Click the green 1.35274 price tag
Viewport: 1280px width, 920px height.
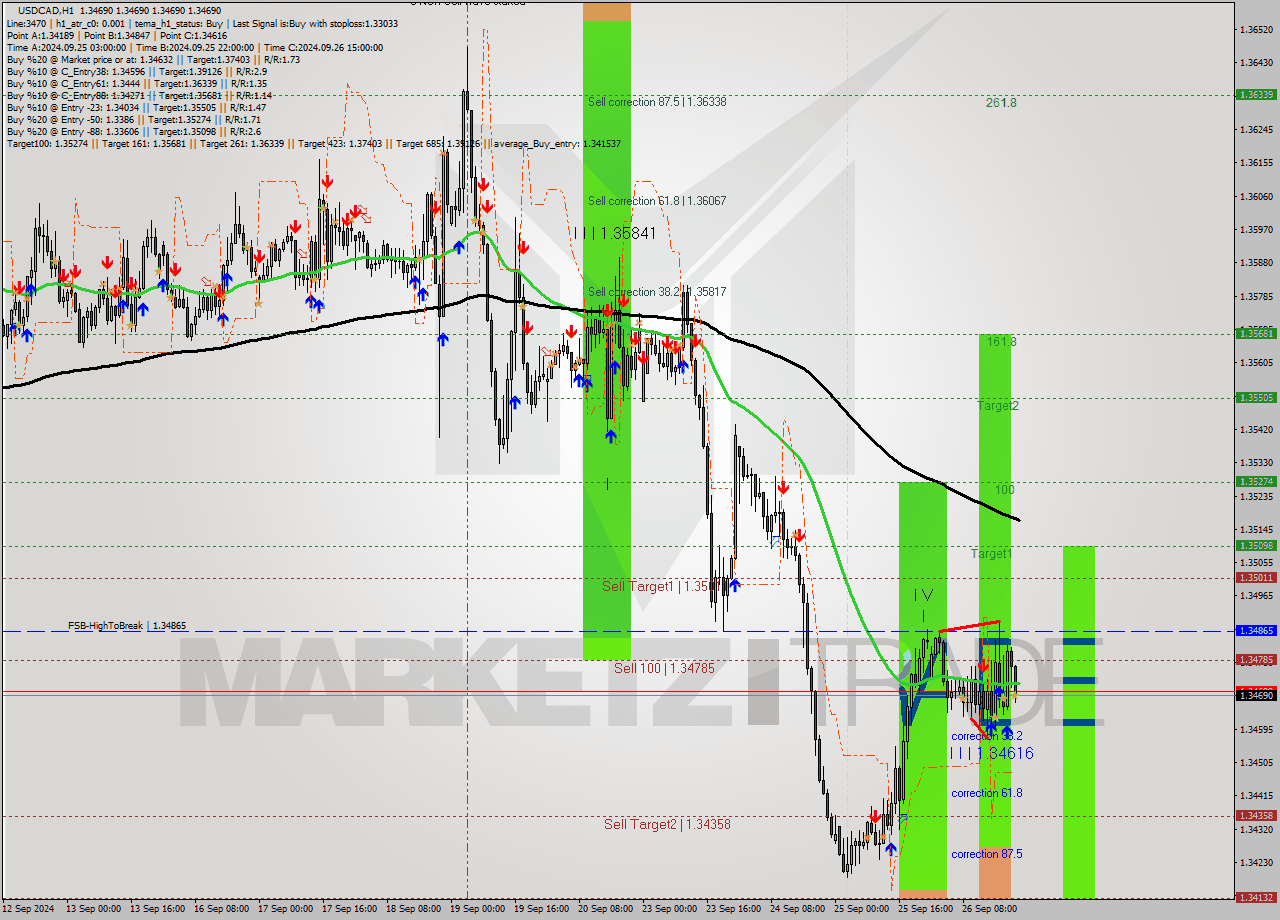tap(1255, 481)
